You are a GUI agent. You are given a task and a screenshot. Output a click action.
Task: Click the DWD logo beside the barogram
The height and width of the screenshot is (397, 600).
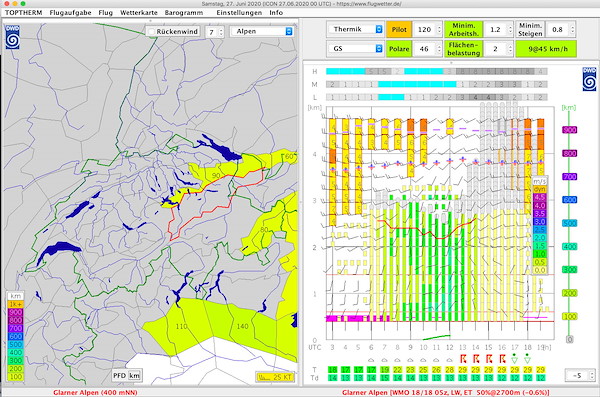point(589,79)
